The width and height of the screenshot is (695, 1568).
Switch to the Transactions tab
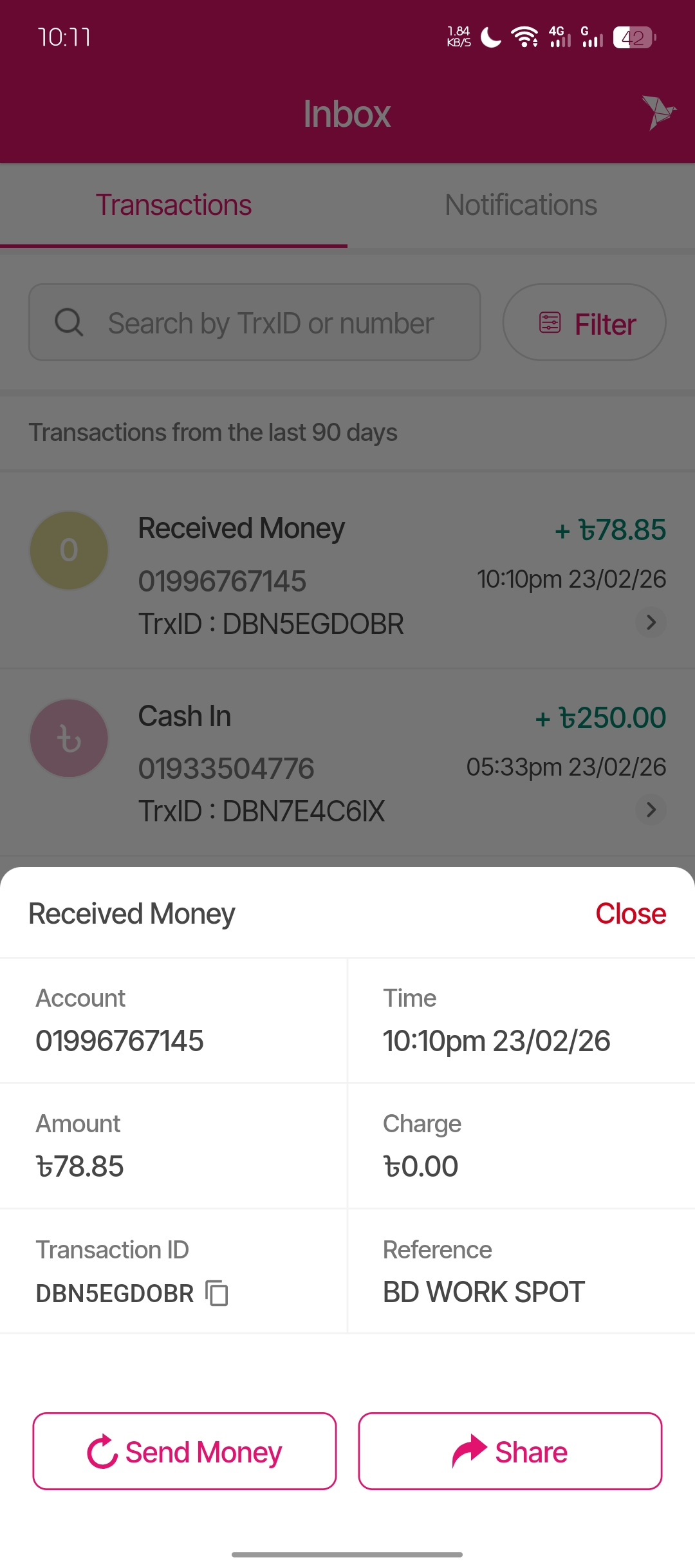[x=174, y=205]
